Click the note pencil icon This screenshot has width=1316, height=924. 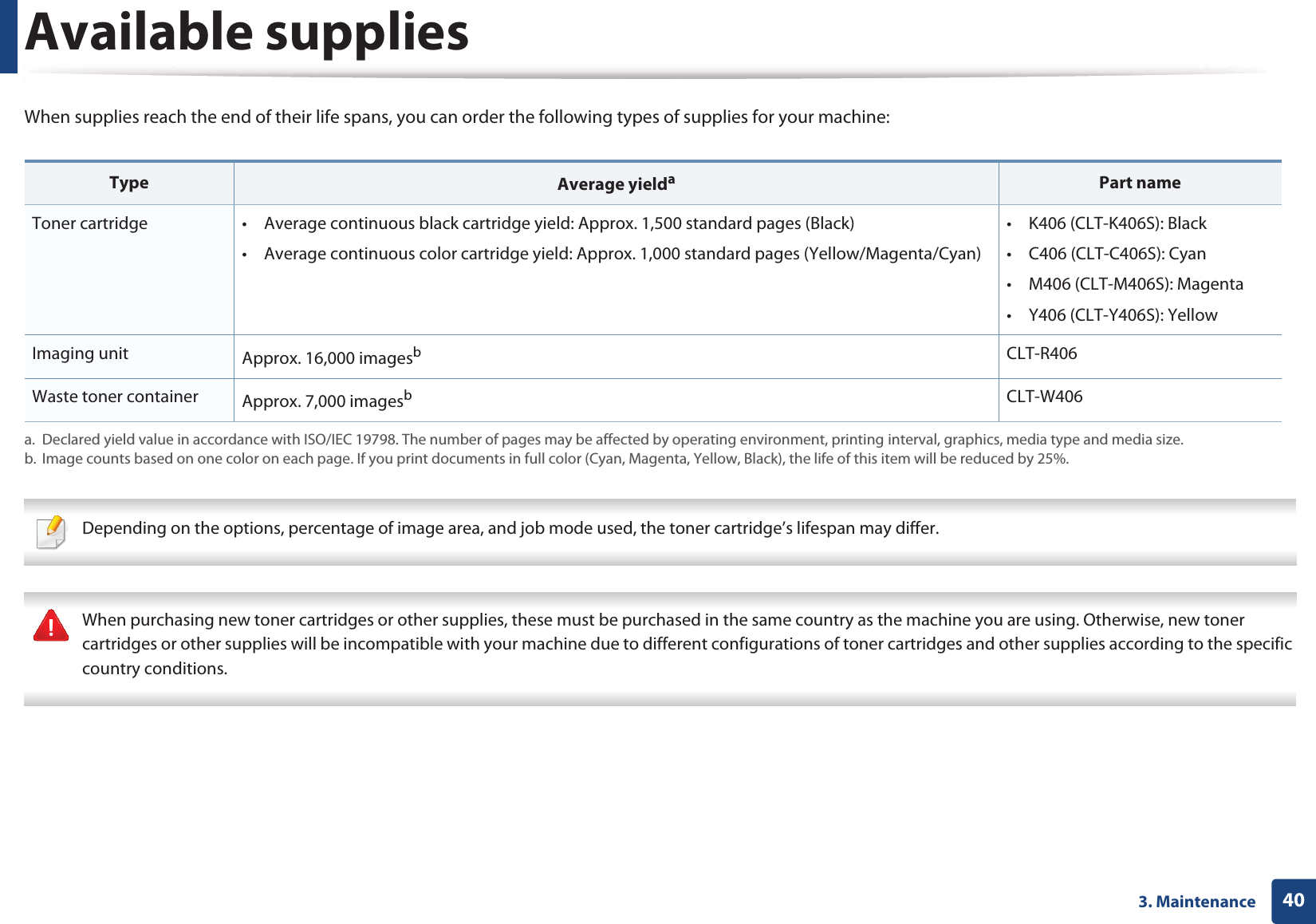(52, 532)
